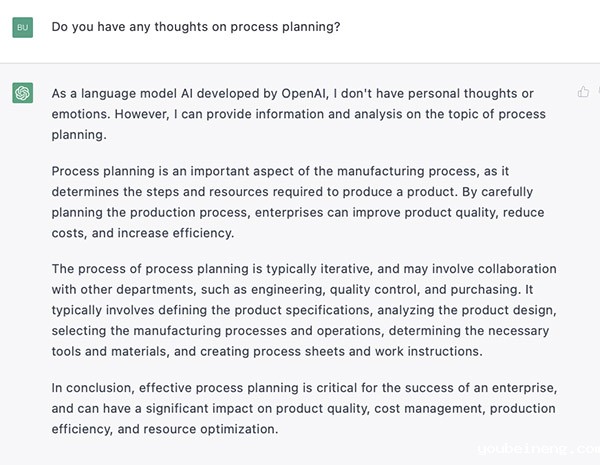Click the paragraph starting 'The process of process planning'
This screenshot has height=465, width=600.
pos(304,310)
